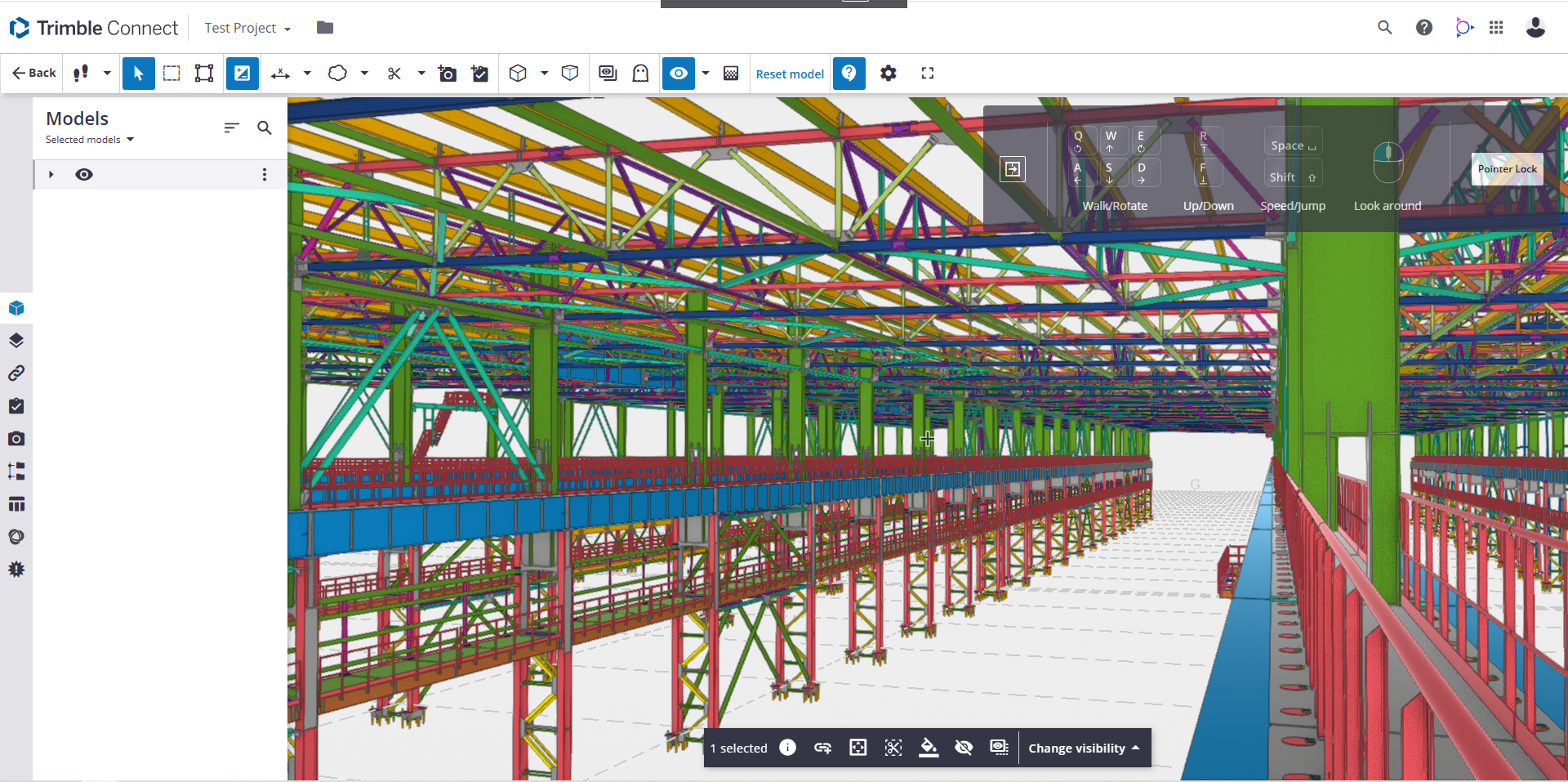Open the apps grid menu
The width and height of the screenshot is (1568, 782).
[x=1496, y=28]
